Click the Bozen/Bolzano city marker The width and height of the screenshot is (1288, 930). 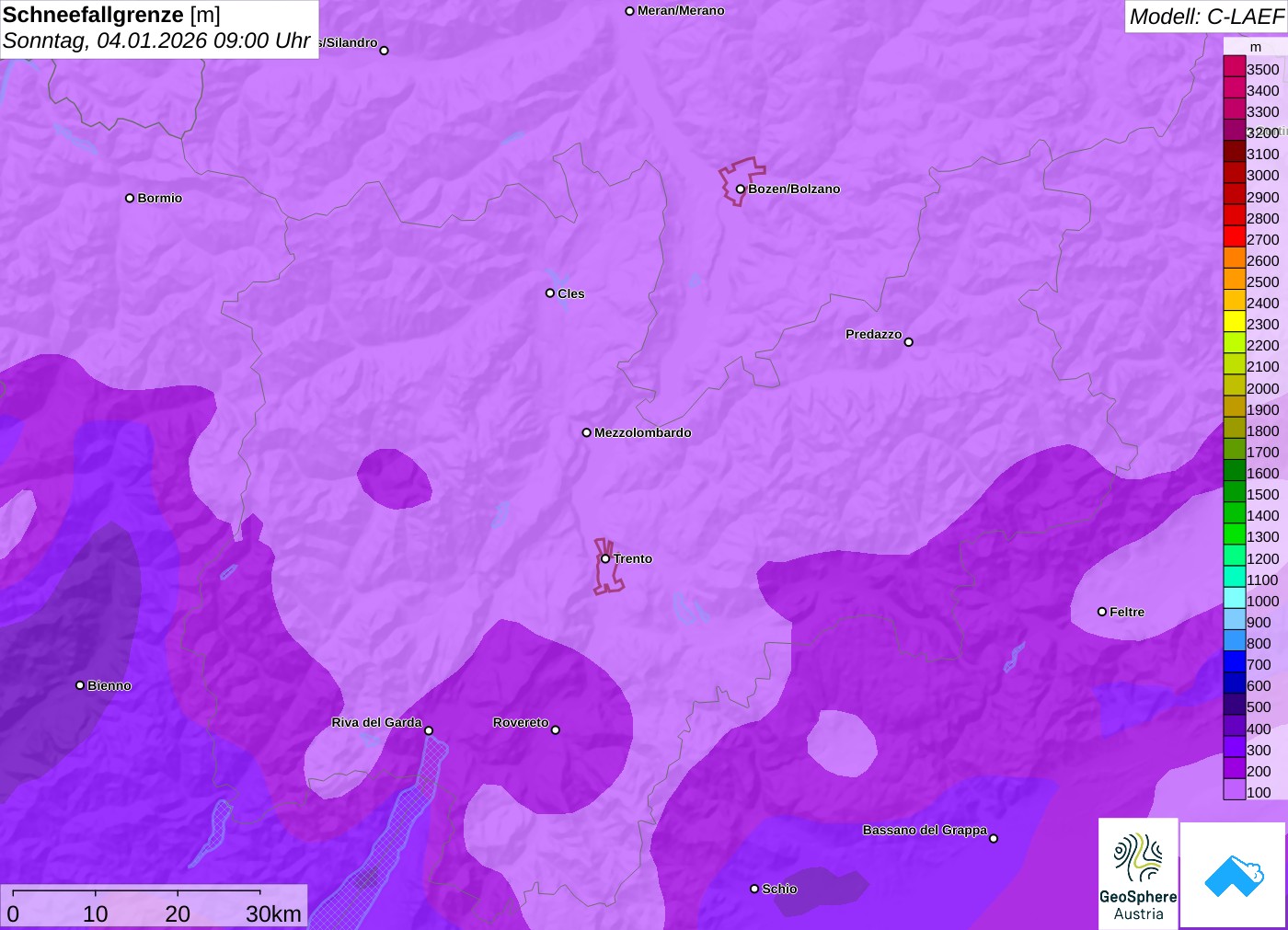coord(740,189)
